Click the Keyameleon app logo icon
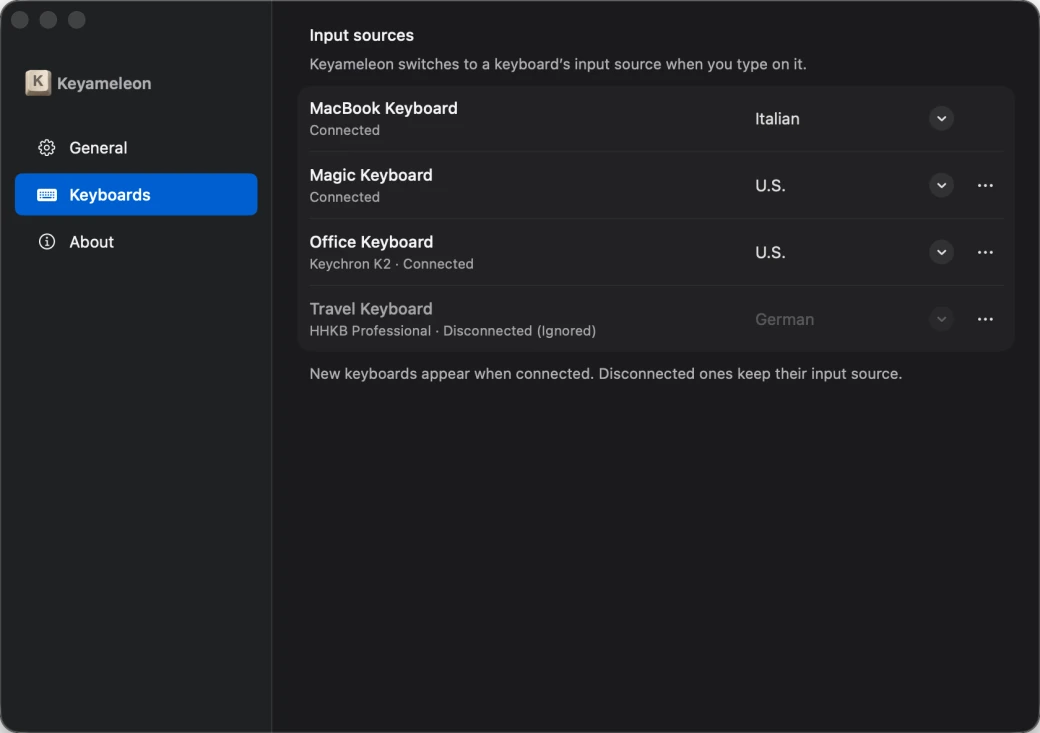Image resolution: width=1040 pixels, height=733 pixels. (38, 83)
